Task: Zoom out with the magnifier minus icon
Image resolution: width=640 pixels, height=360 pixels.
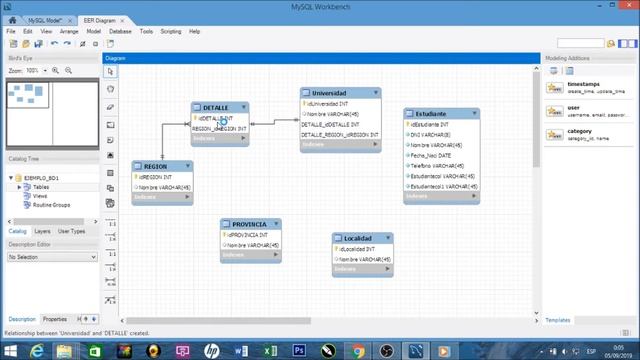Action: click(69, 71)
